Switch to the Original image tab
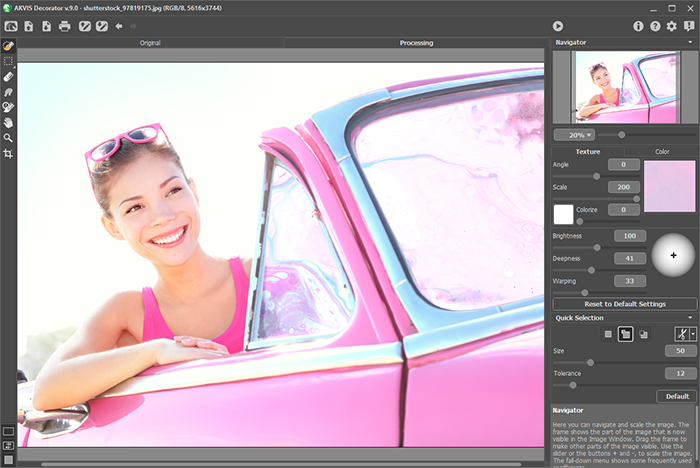The image size is (700, 468). click(150, 43)
